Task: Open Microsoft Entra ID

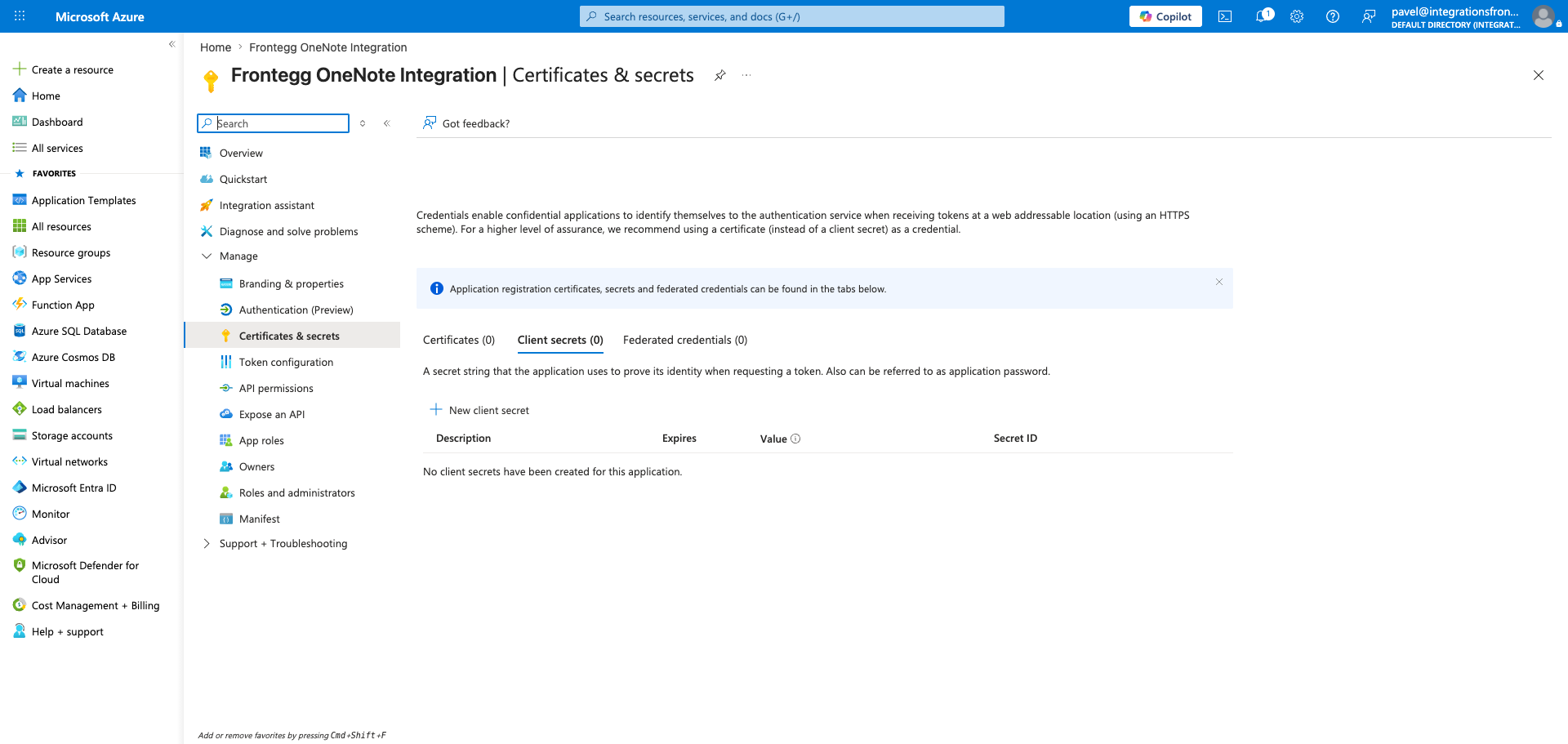Action: [x=73, y=488]
